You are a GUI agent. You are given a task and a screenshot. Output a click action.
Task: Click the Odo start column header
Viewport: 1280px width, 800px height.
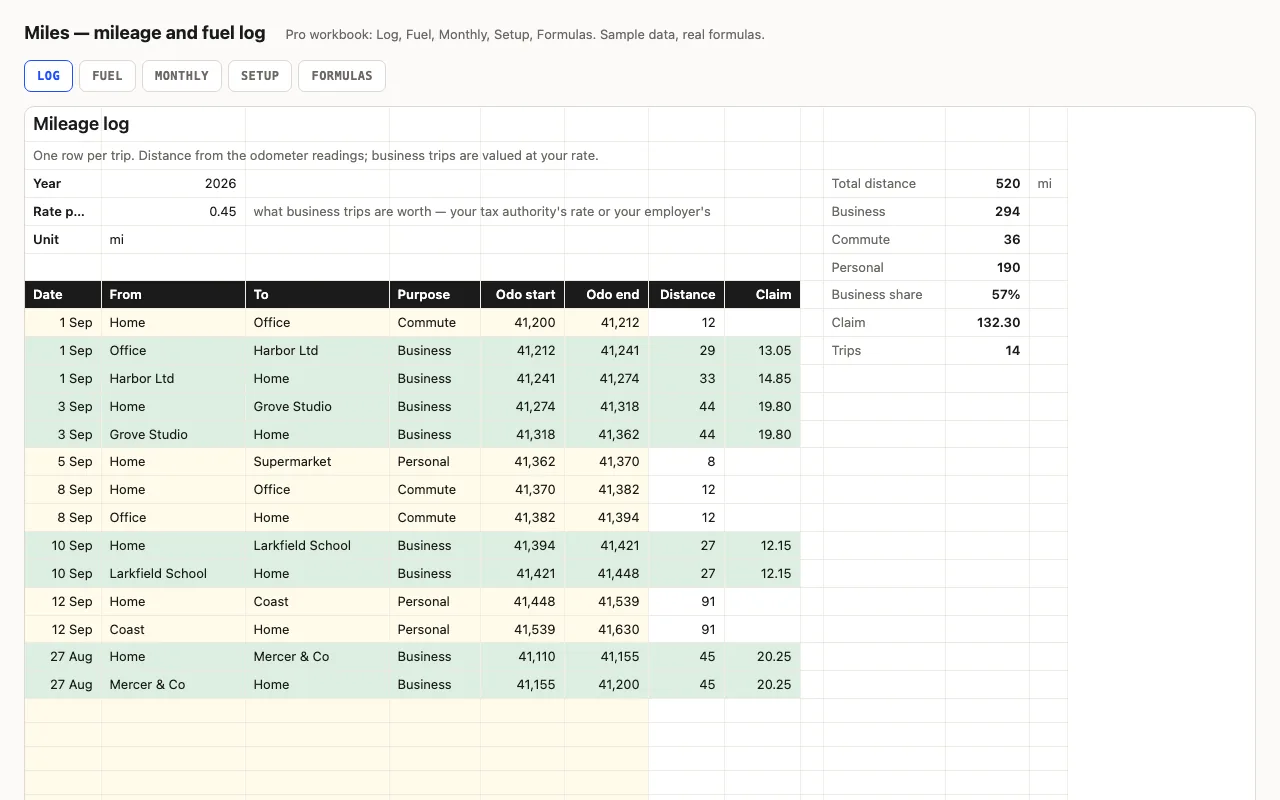click(522, 295)
